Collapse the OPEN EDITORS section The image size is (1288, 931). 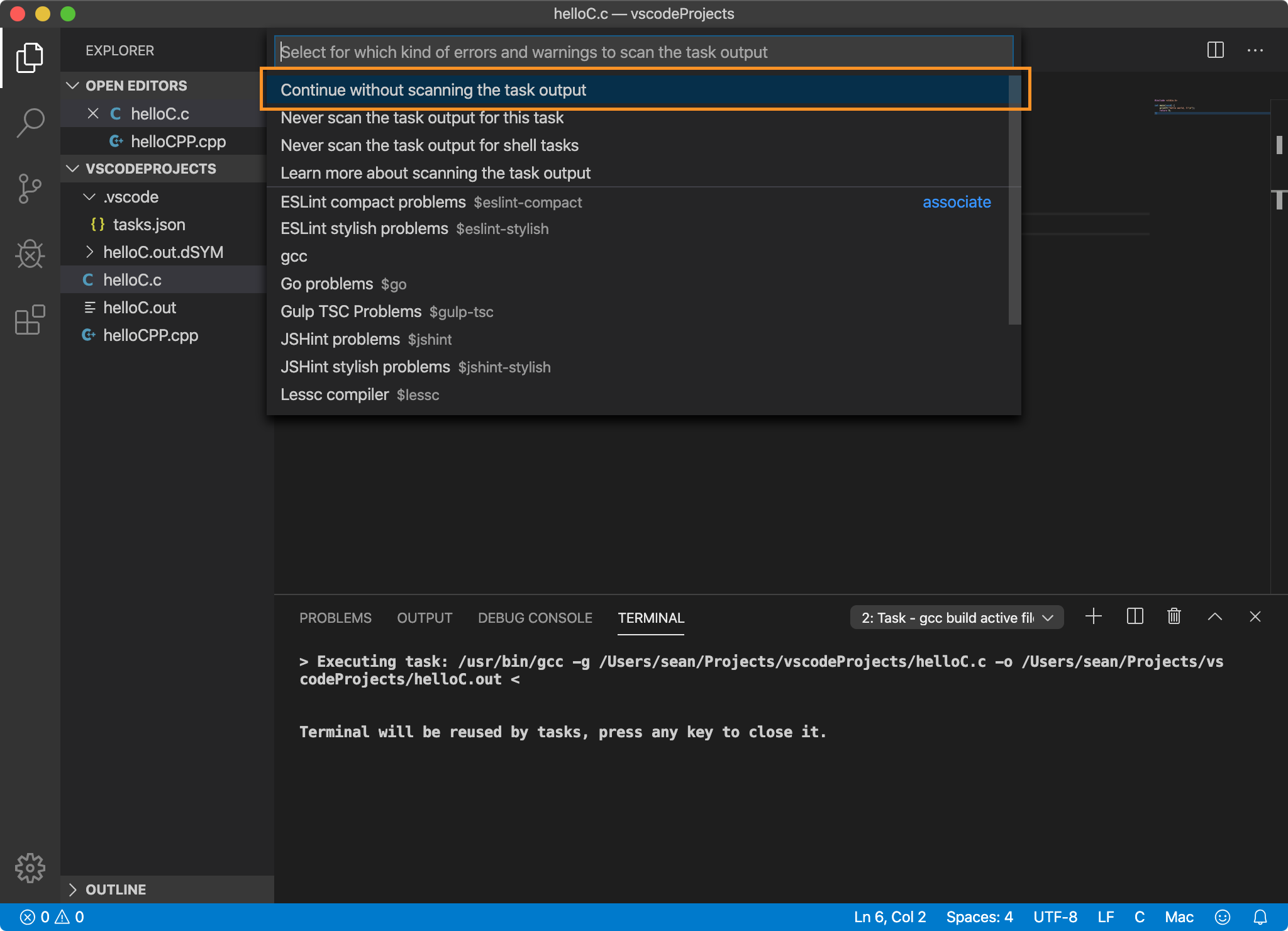click(x=136, y=86)
